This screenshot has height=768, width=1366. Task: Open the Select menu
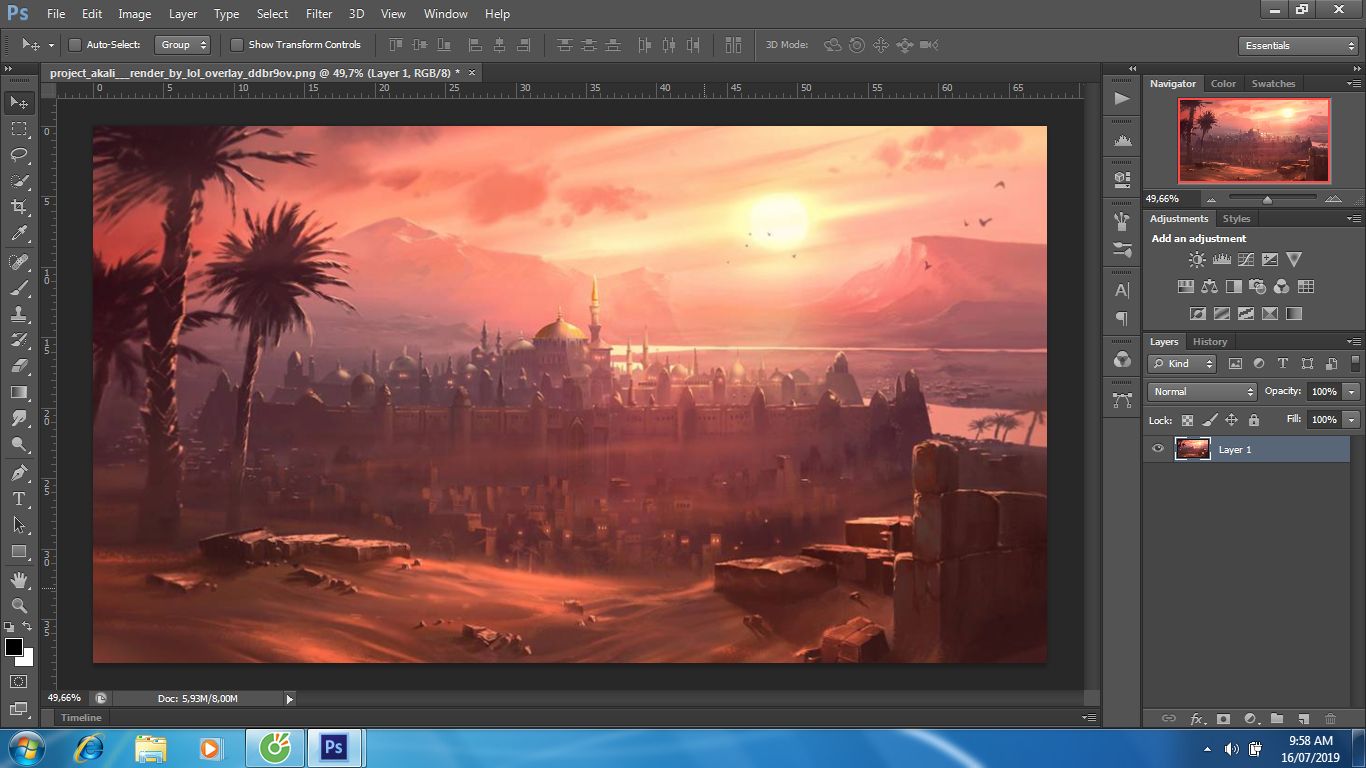pyautogui.click(x=272, y=14)
